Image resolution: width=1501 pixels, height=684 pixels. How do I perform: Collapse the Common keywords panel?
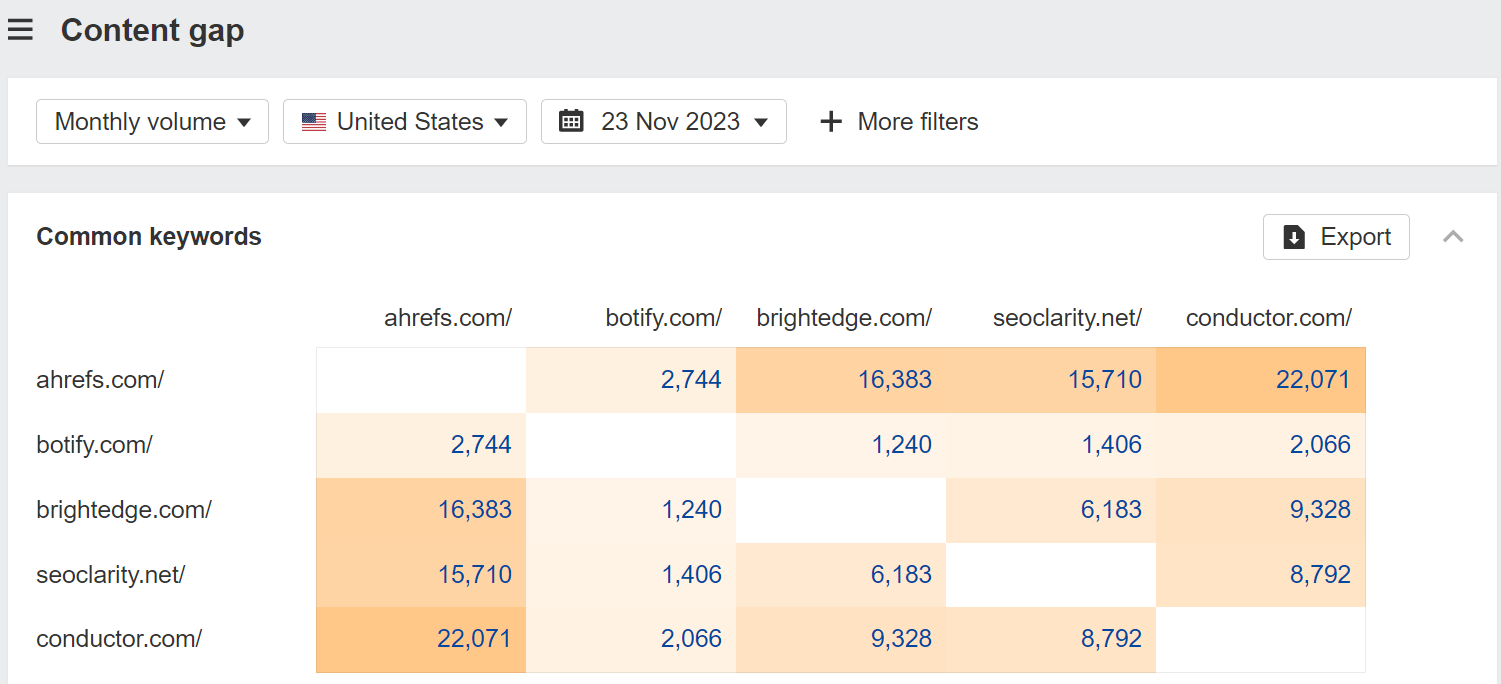pos(1452,237)
